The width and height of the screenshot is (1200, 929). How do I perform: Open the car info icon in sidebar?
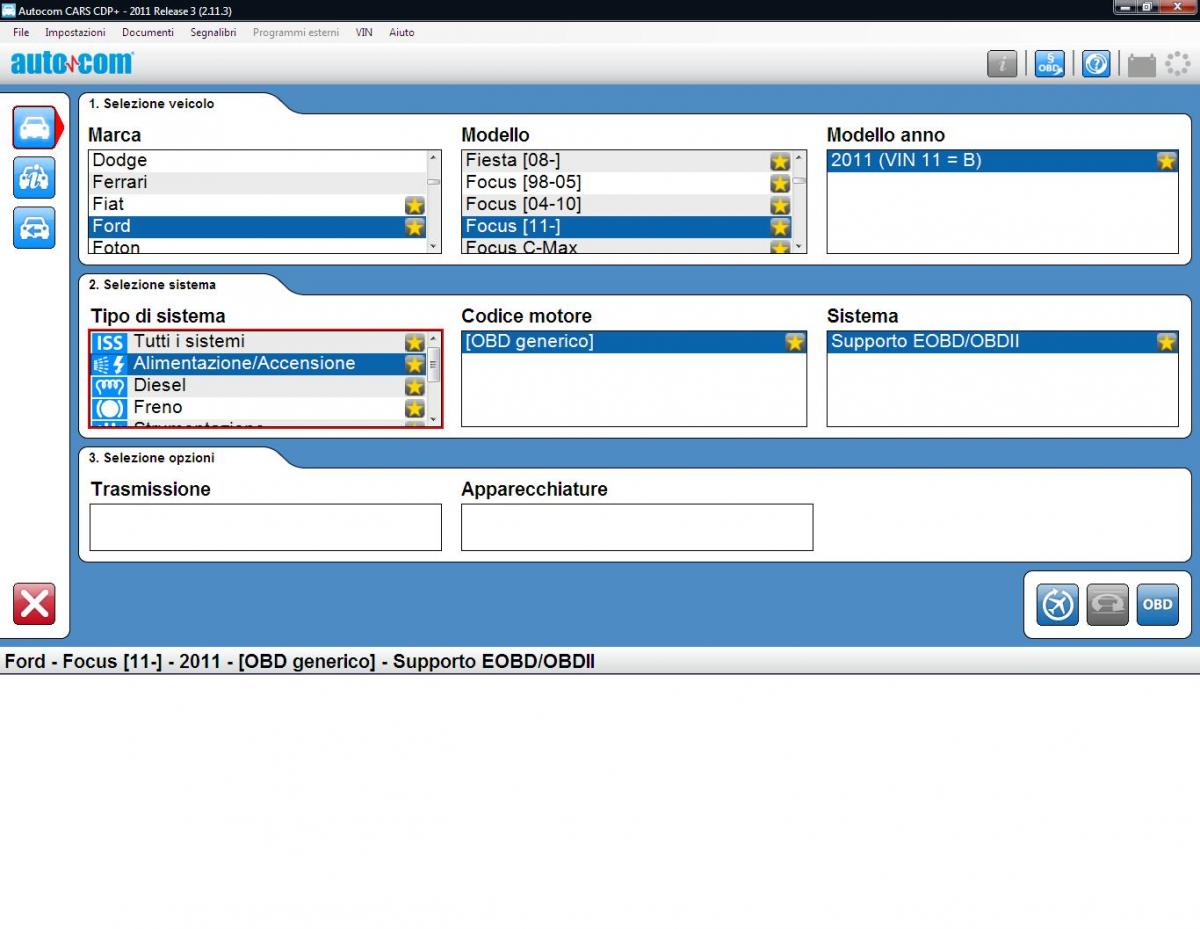[34, 177]
